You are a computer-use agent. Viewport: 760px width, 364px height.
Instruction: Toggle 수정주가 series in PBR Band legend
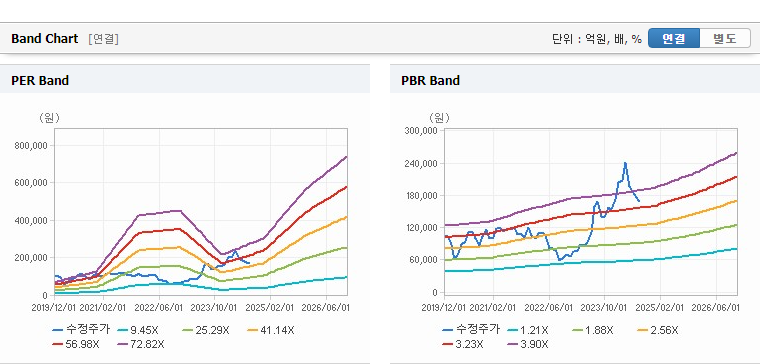click(x=471, y=330)
